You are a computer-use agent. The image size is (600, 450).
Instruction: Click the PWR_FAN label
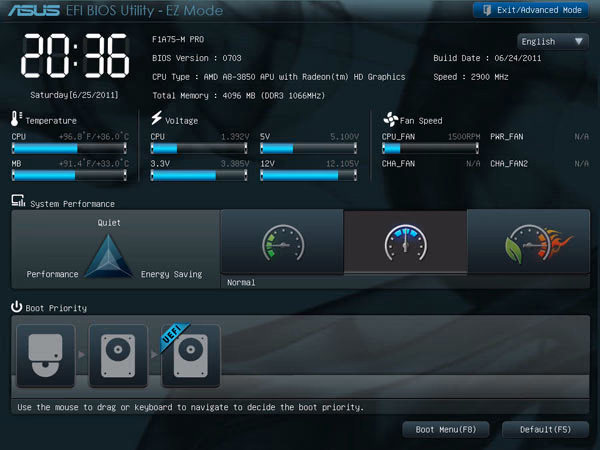(x=507, y=137)
